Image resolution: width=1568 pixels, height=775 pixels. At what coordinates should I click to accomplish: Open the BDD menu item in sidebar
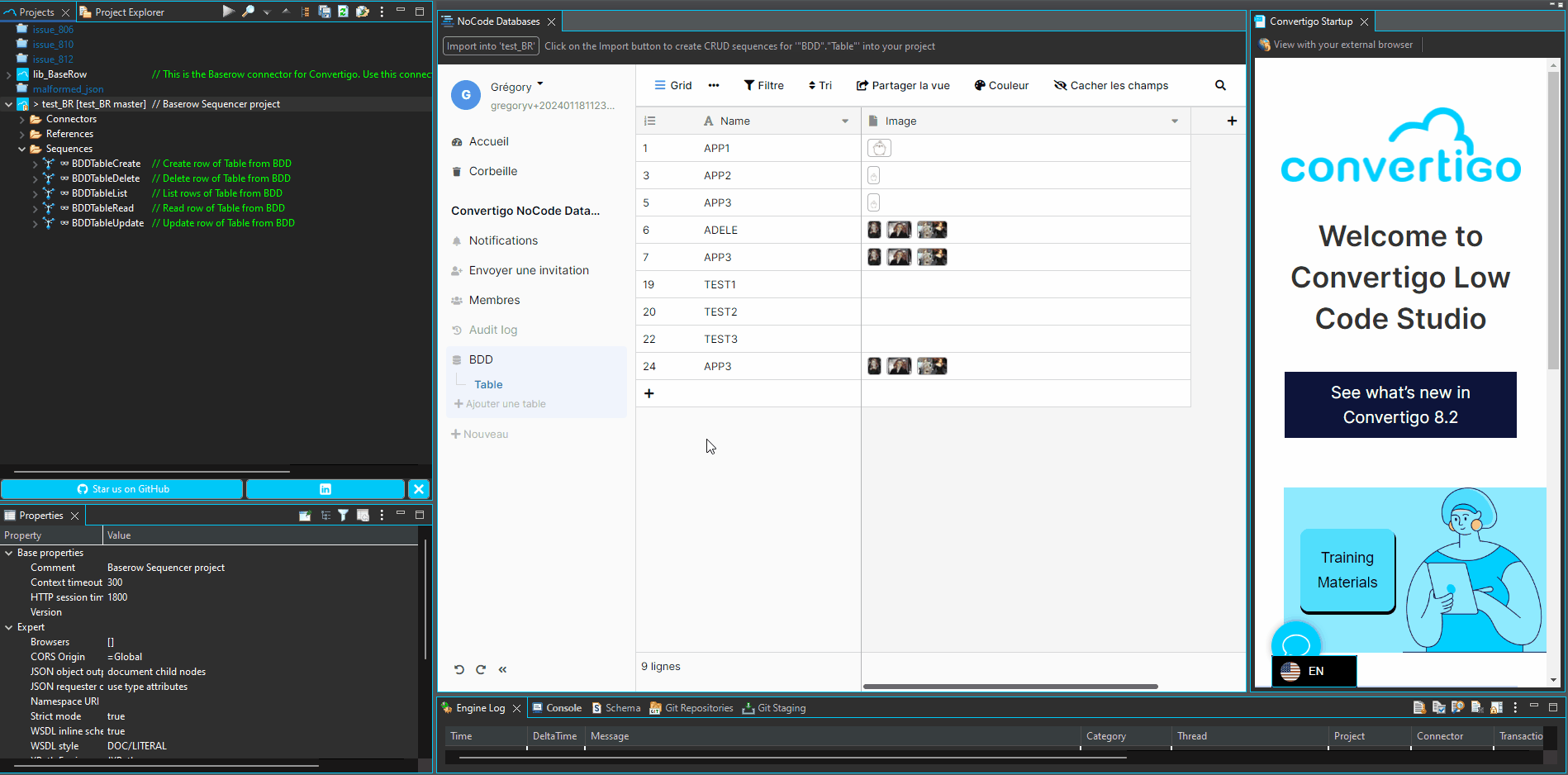coord(479,359)
